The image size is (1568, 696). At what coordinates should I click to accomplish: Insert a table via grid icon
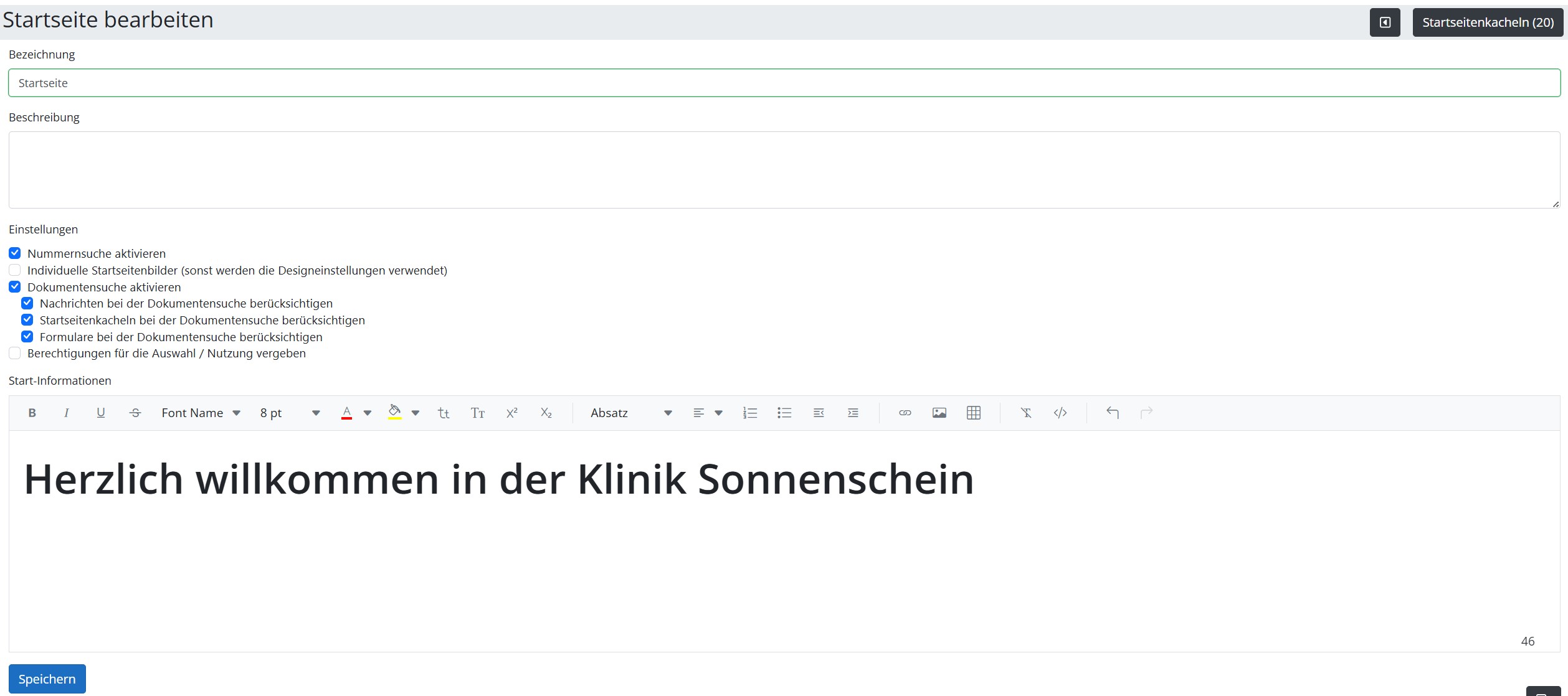pyautogui.click(x=974, y=413)
